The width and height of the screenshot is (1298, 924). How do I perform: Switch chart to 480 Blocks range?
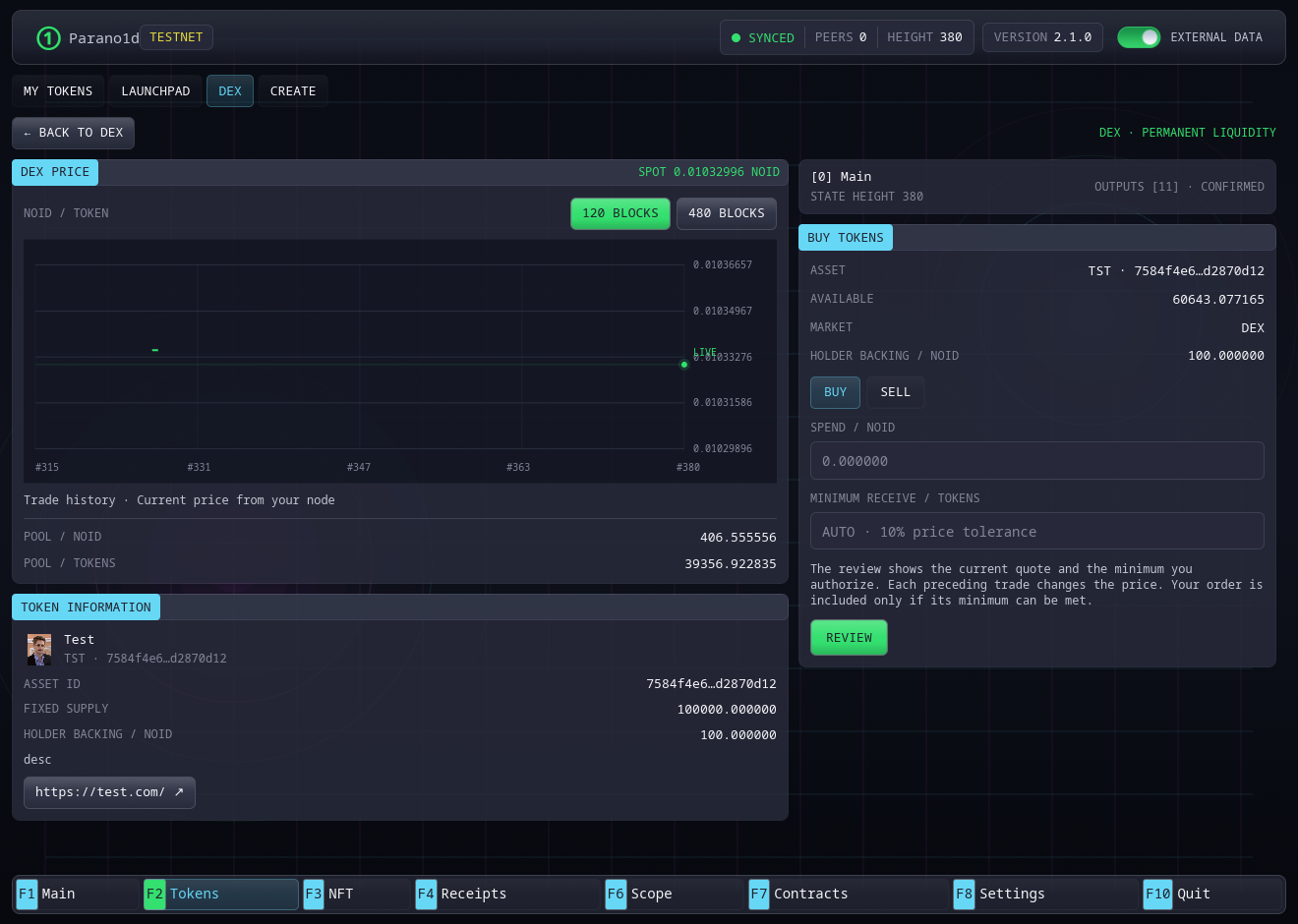[x=727, y=213]
